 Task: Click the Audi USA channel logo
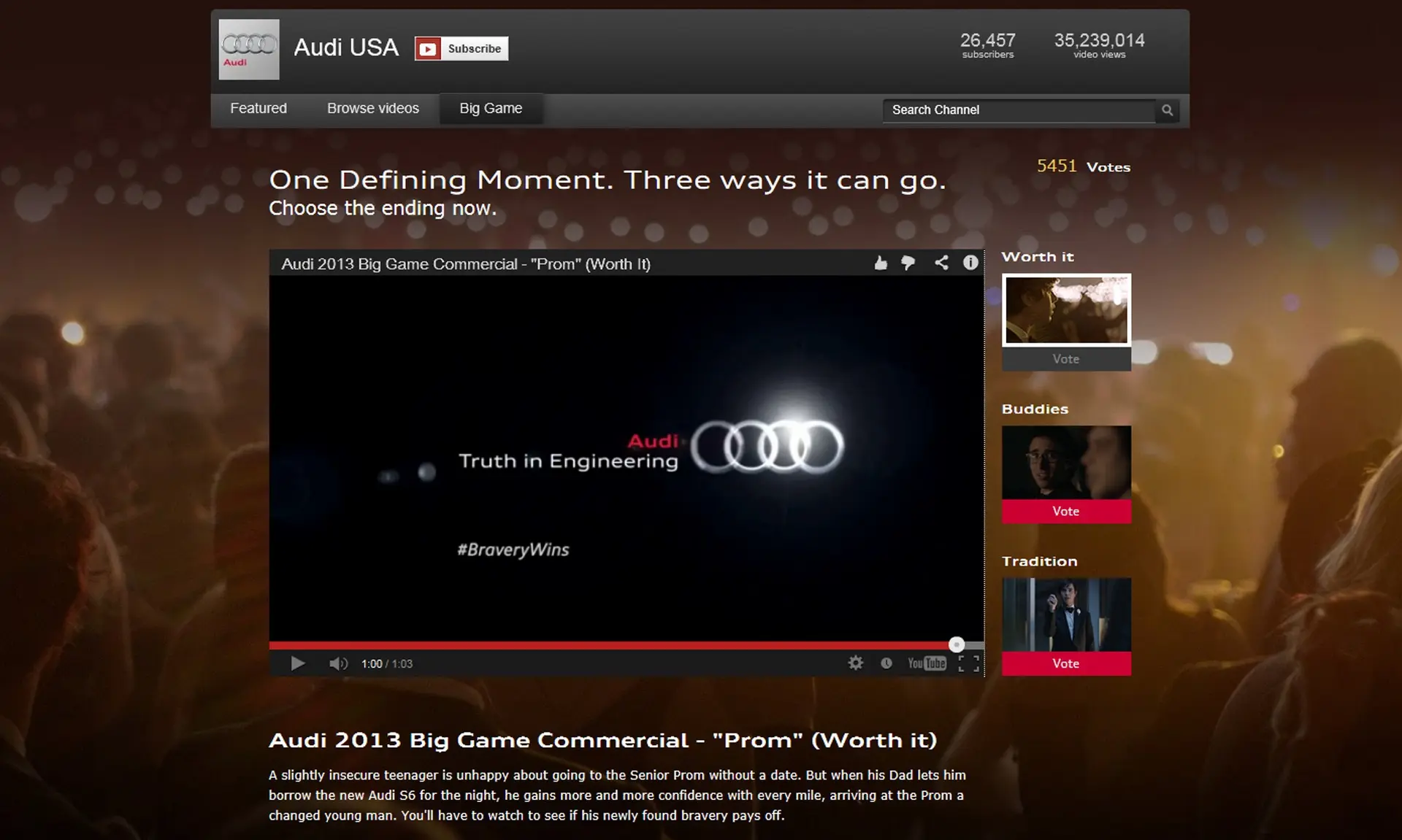click(249, 49)
